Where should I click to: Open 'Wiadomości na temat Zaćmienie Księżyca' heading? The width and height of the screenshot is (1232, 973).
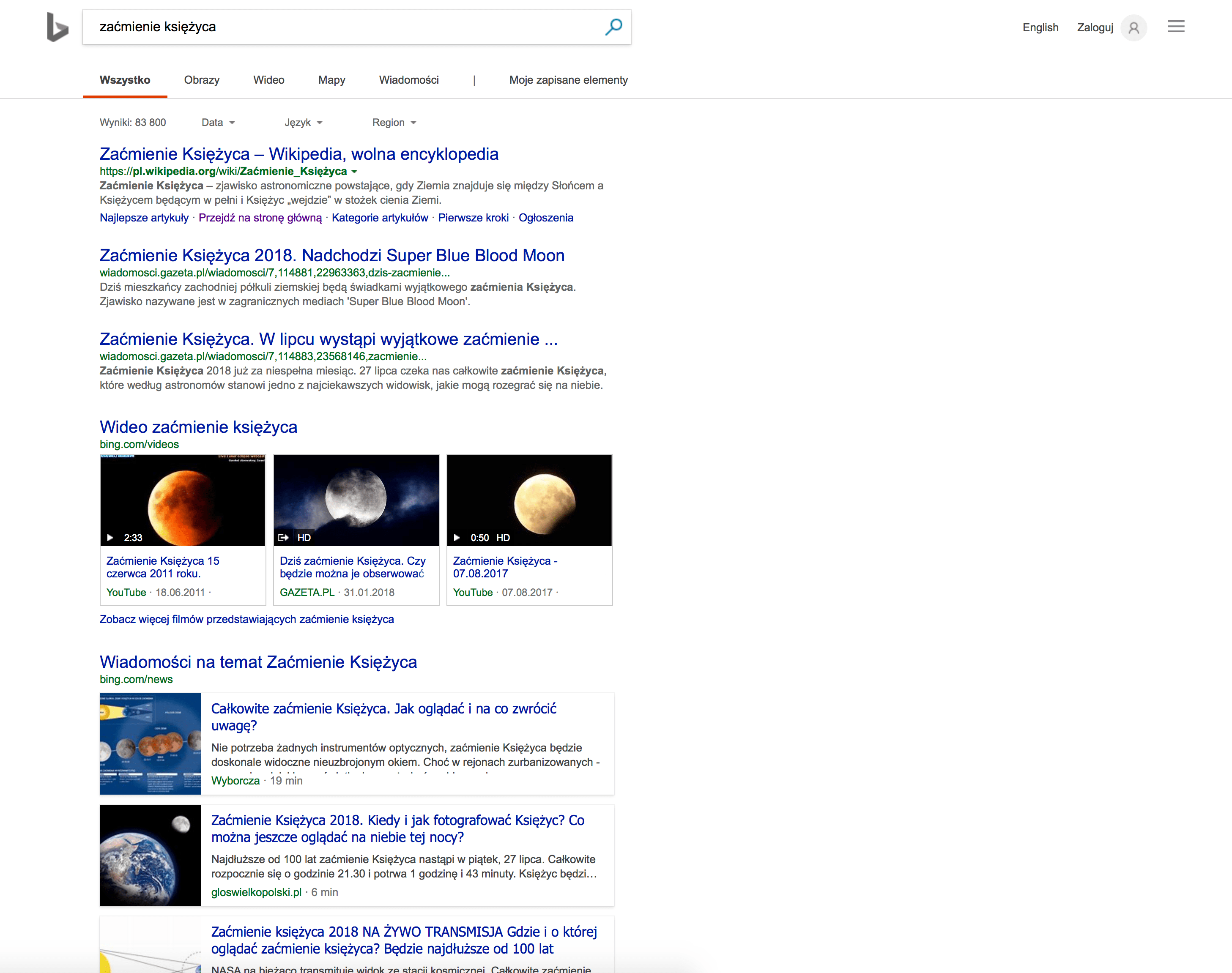click(x=258, y=662)
